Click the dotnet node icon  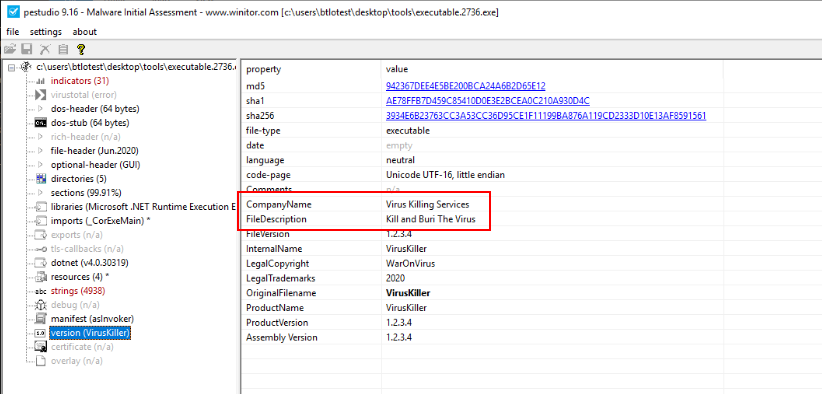(40, 262)
